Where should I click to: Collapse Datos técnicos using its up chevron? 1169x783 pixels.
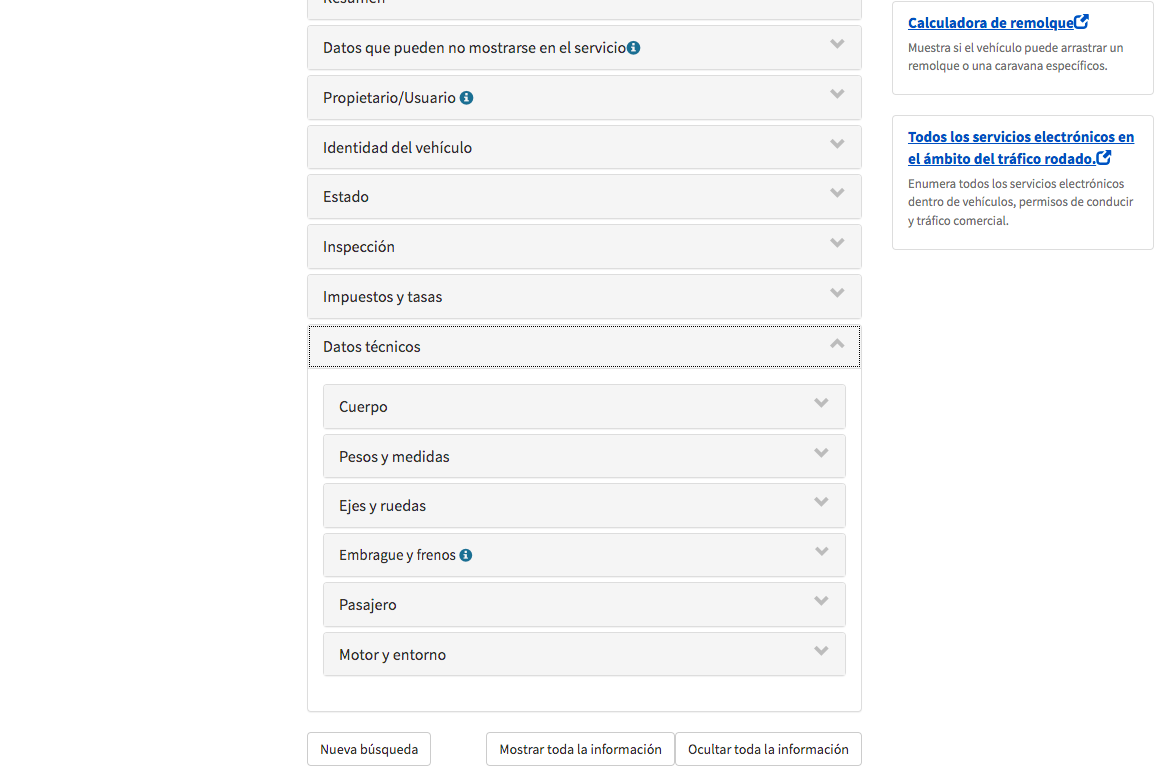tap(837, 344)
